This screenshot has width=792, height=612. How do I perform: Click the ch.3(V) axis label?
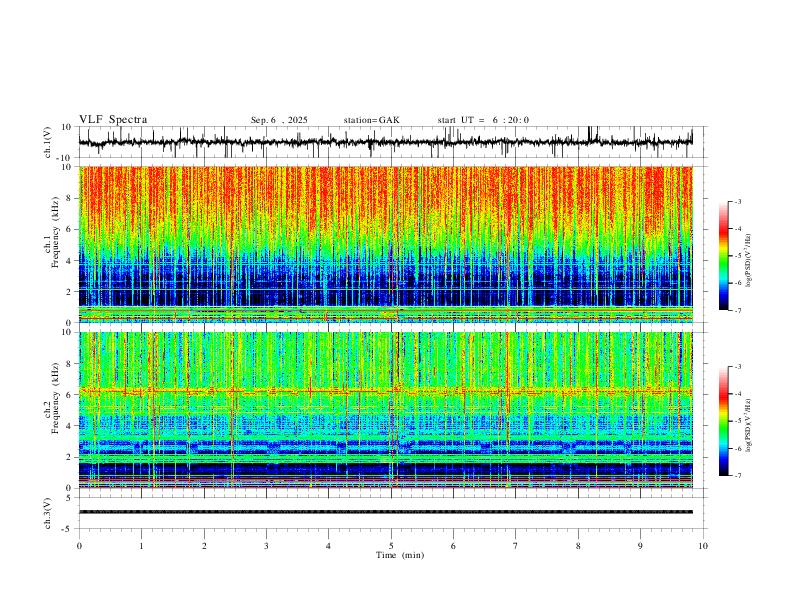pos(48,513)
